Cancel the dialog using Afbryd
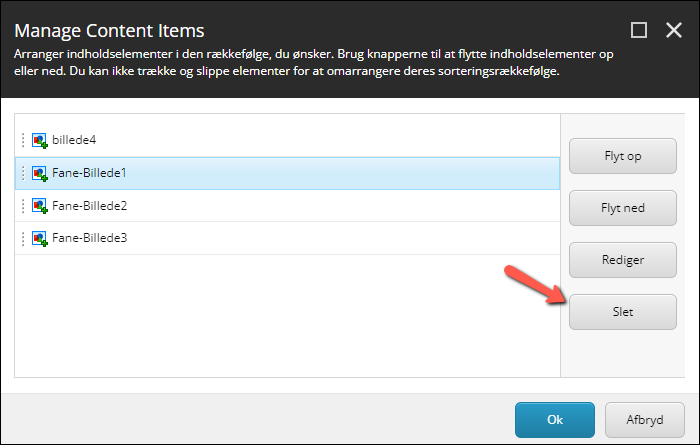 (x=645, y=420)
